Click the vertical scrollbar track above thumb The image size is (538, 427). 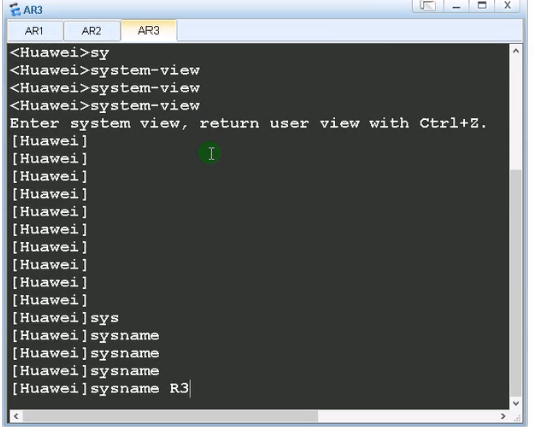pos(516,113)
